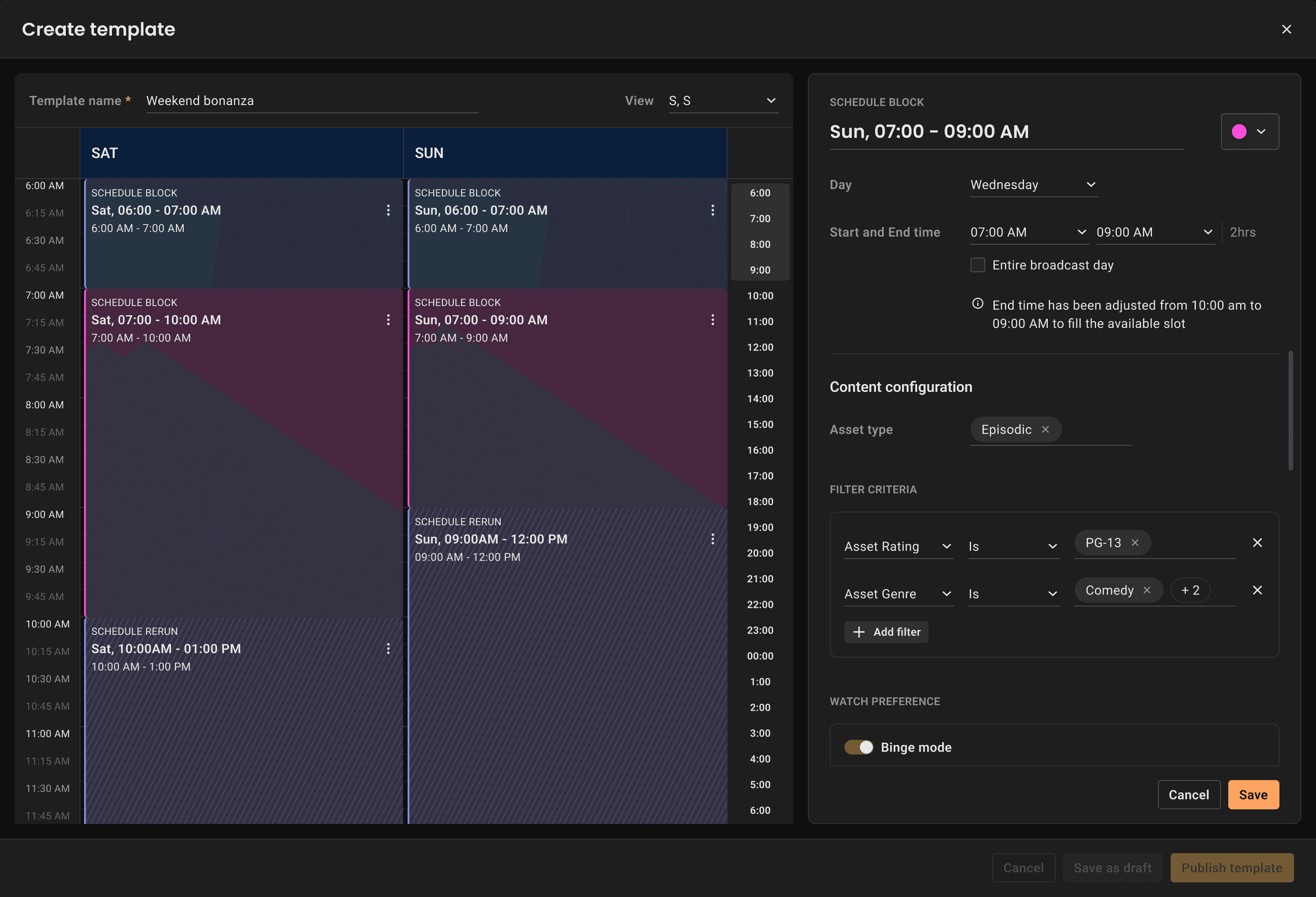Delete the Asset Genre filter row

tap(1257, 590)
